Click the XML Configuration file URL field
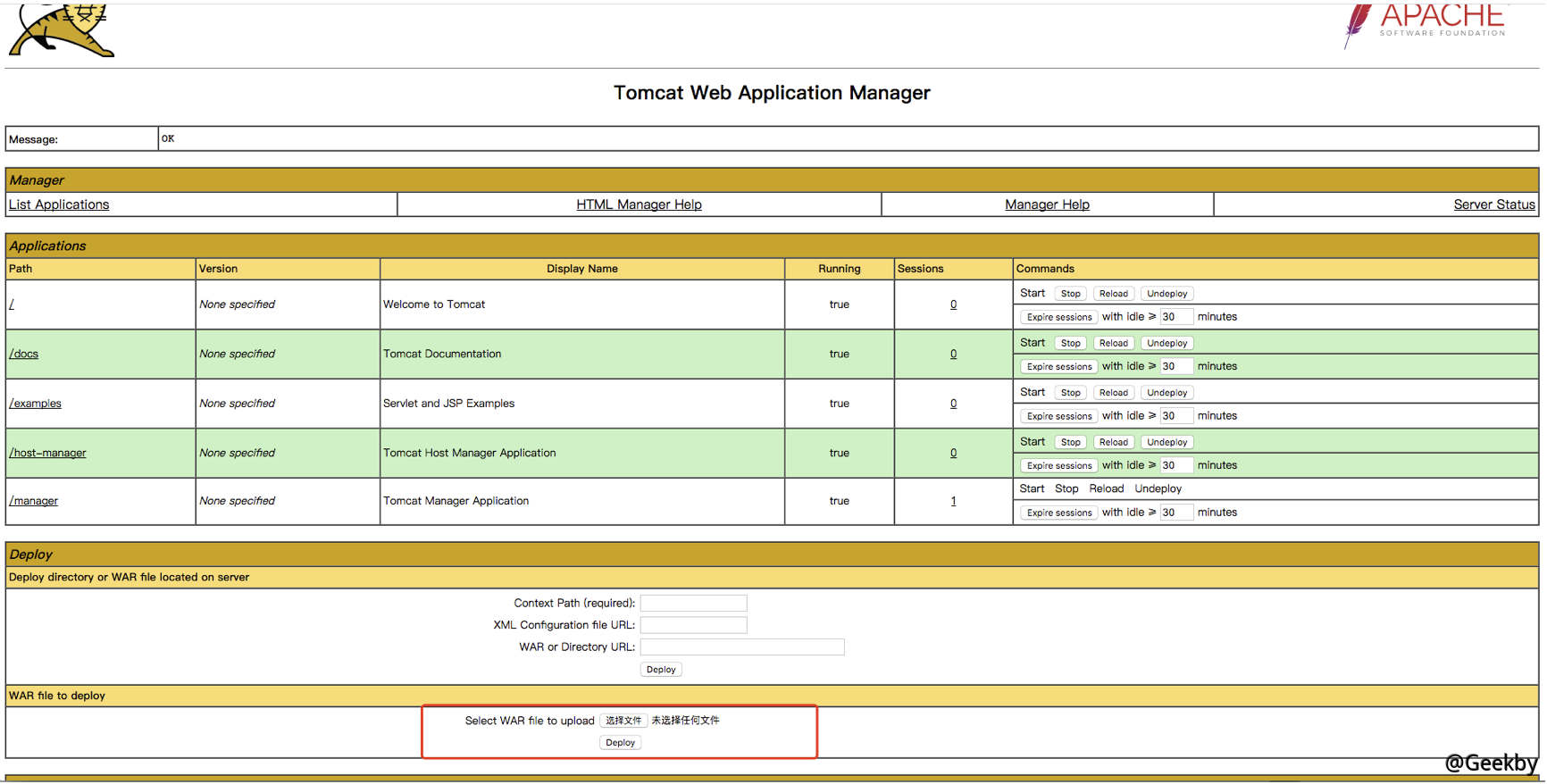The image size is (1547, 784). click(x=693, y=625)
